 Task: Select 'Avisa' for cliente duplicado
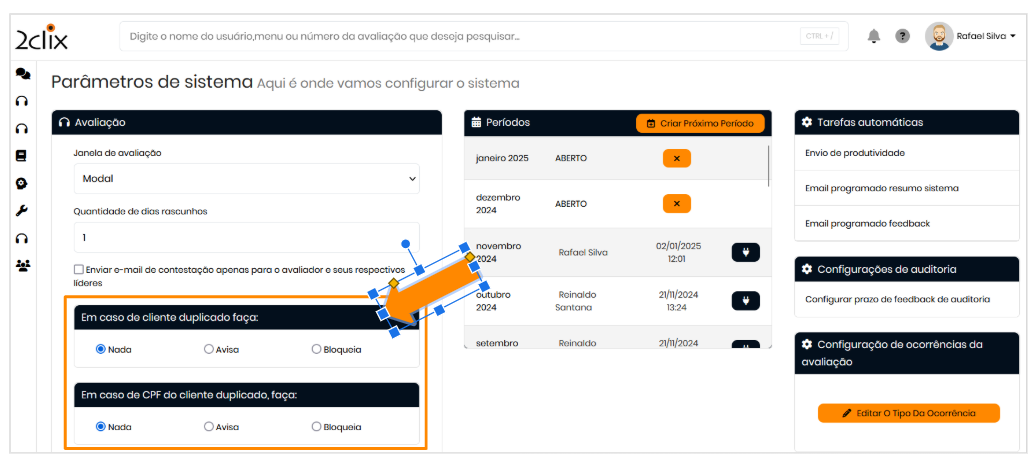click(209, 350)
